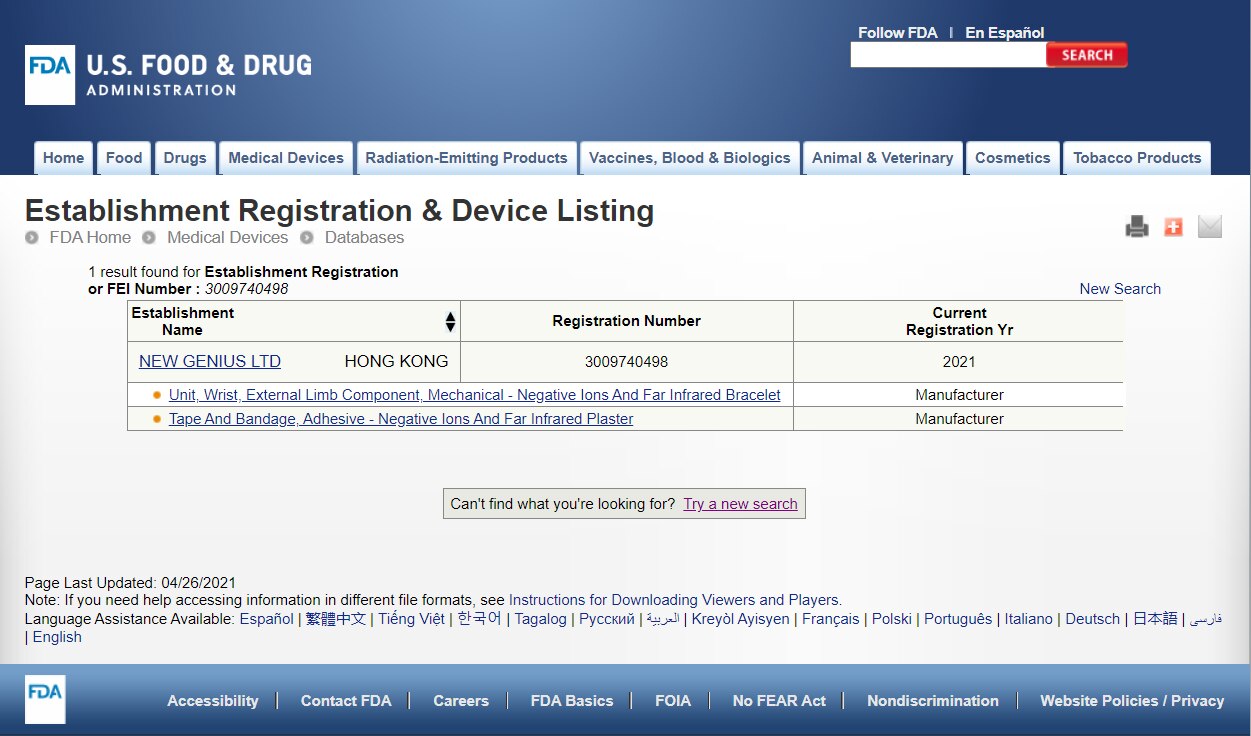Open the Home tab
The image size is (1251, 736).
63,158
